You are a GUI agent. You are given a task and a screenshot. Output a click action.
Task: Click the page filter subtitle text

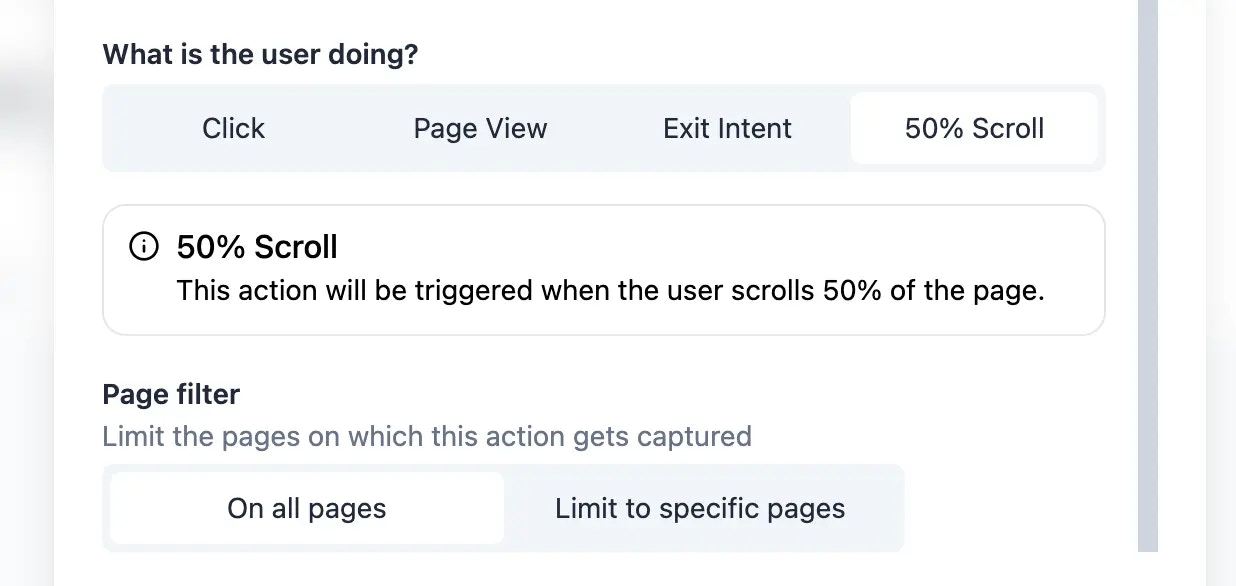426,437
